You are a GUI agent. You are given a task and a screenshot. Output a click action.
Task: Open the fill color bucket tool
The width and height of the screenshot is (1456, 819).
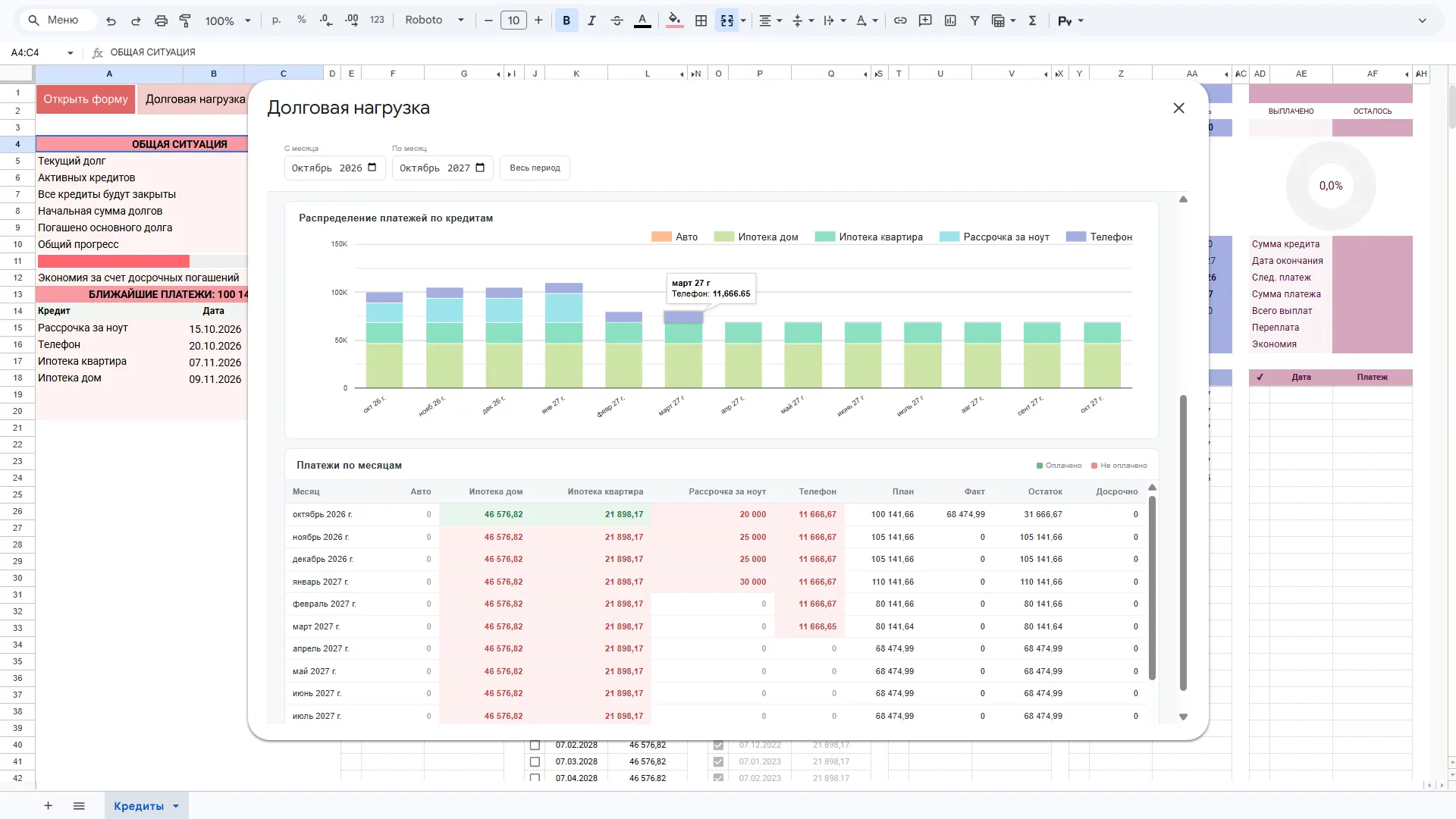[675, 20]
